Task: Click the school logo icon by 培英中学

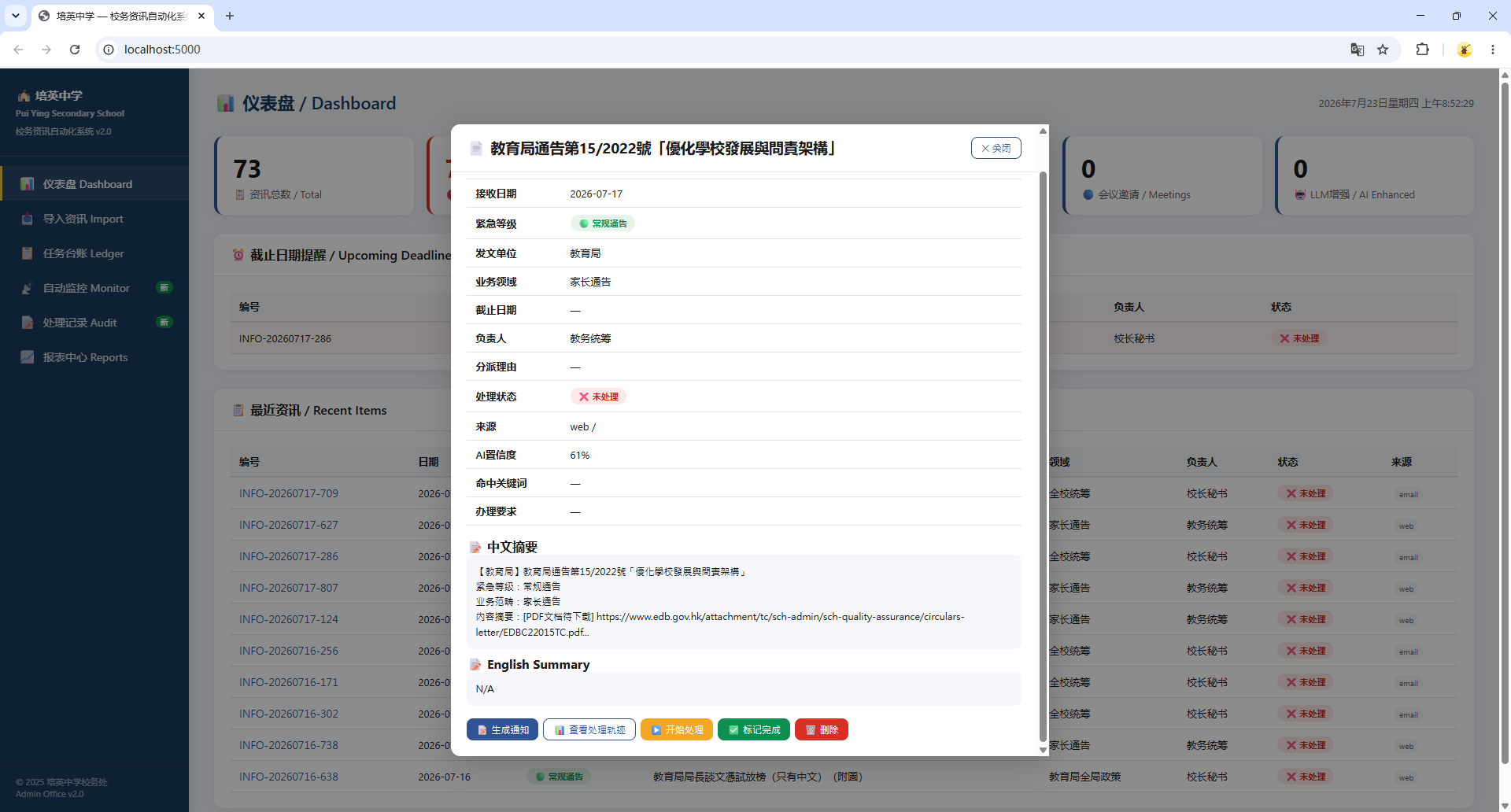Action: (24, 96)
